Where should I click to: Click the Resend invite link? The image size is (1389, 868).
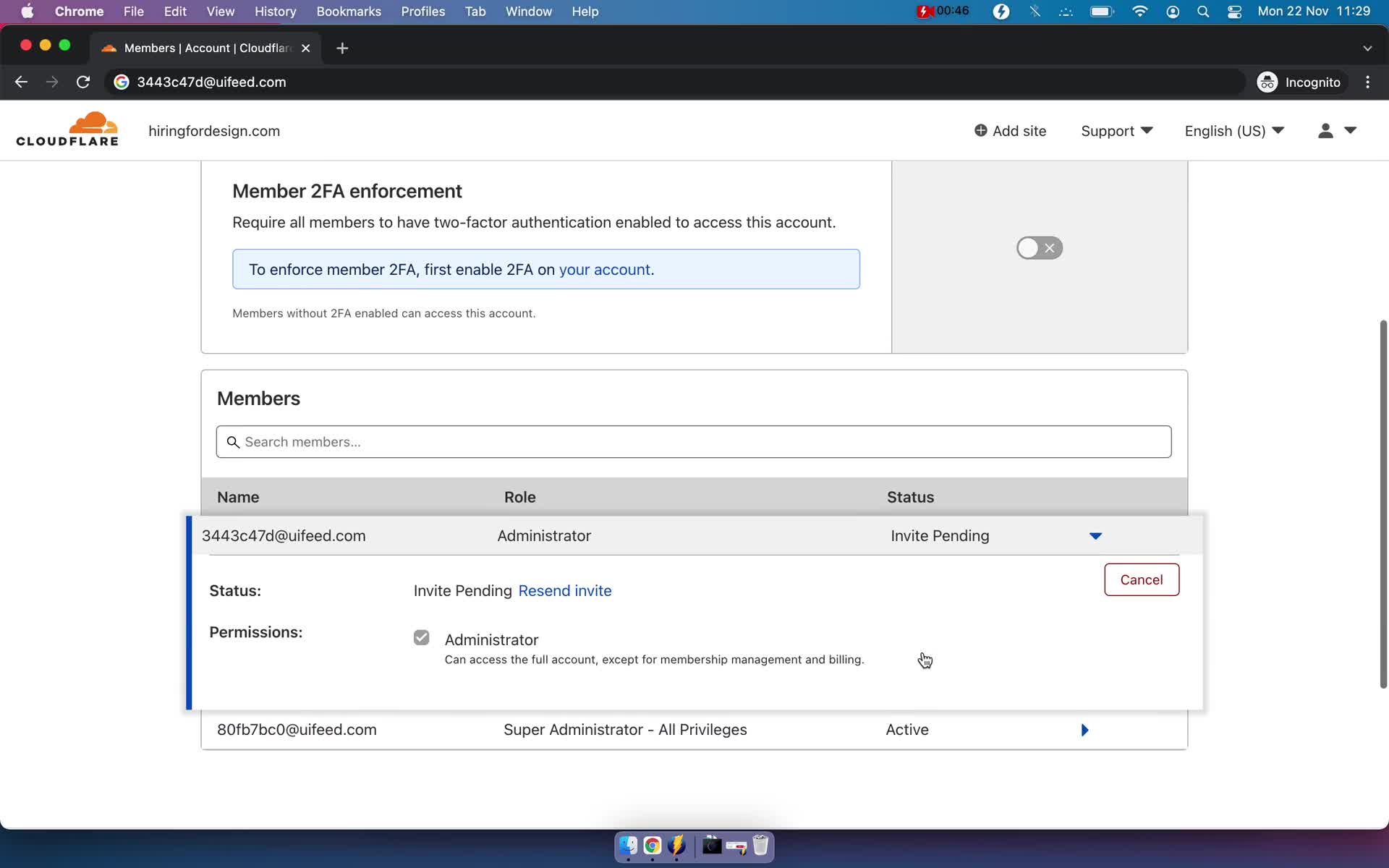pyautogui.click(x=565, y=590)
